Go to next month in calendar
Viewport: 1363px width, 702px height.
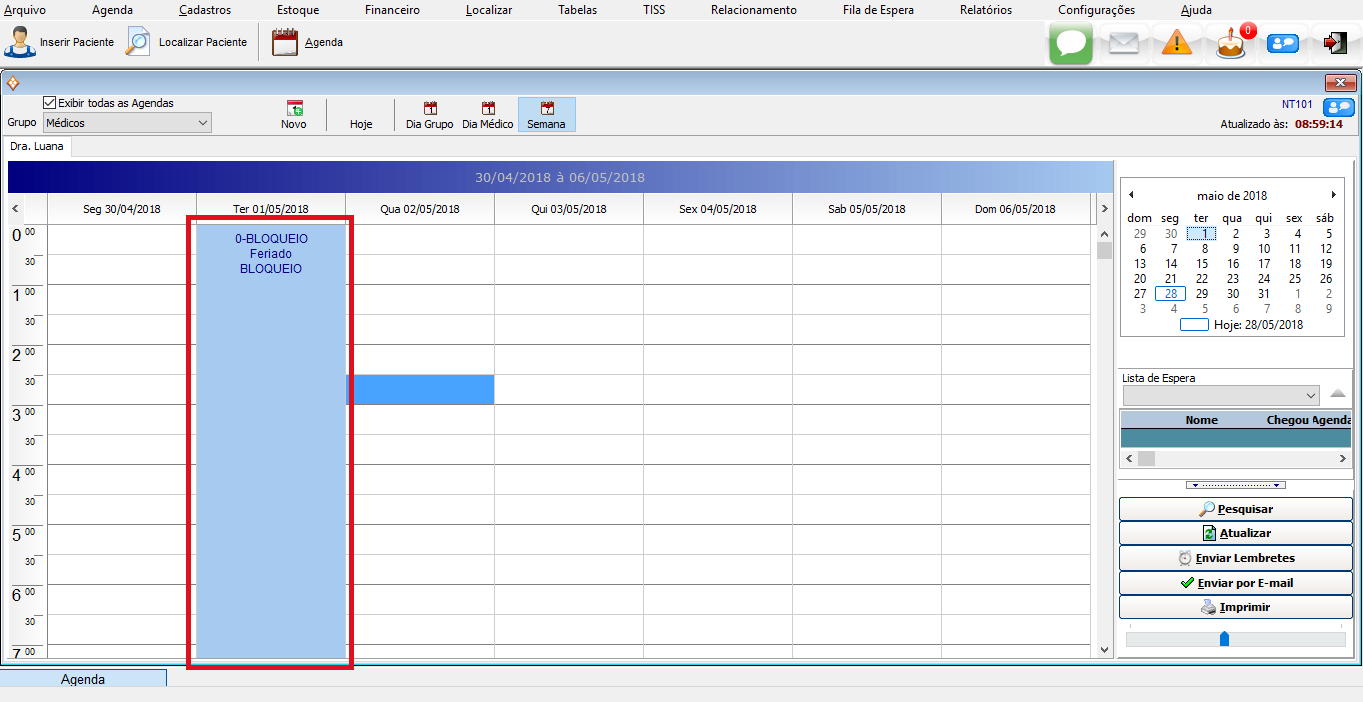pyautogui.click(x=1333, y=195)
